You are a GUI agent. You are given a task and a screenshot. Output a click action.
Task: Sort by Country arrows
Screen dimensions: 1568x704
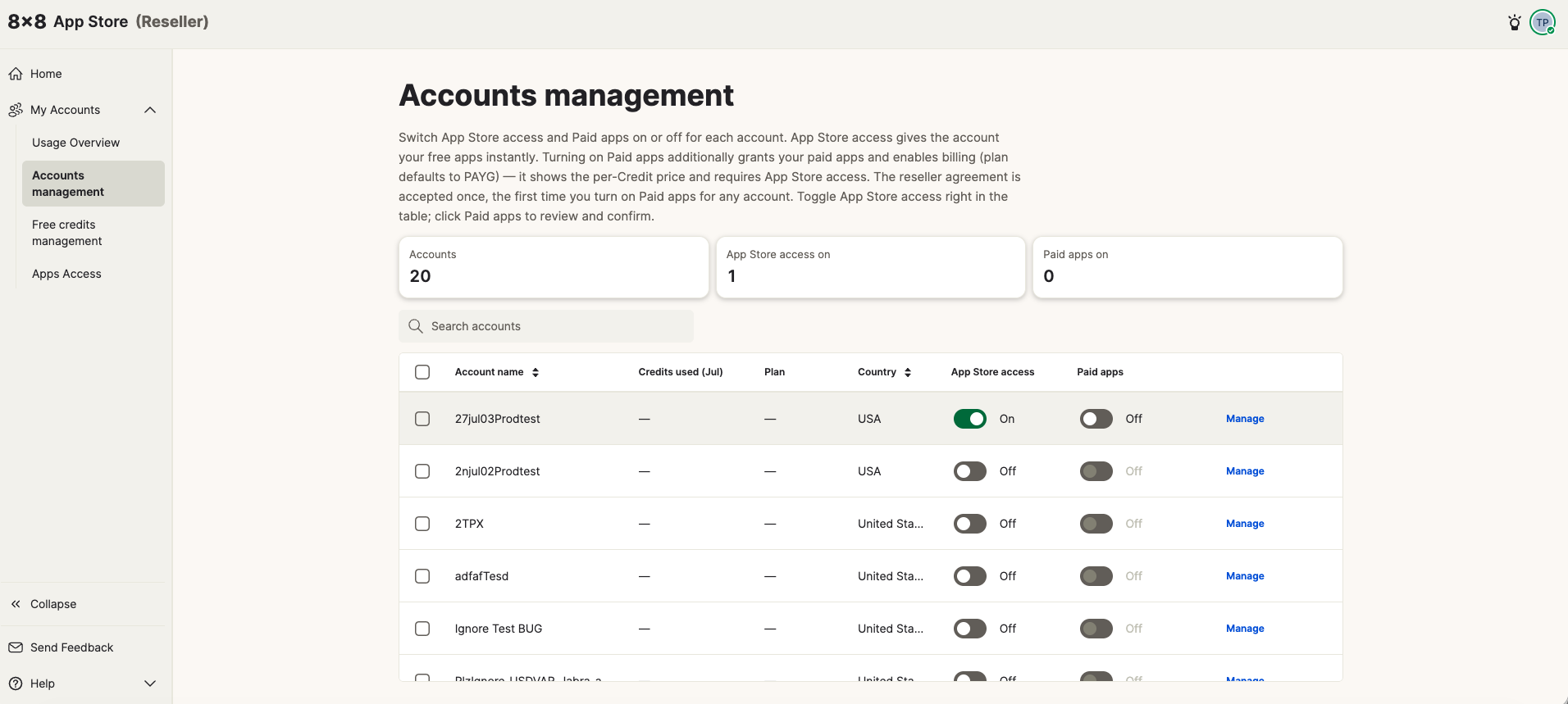pos(908,372)
